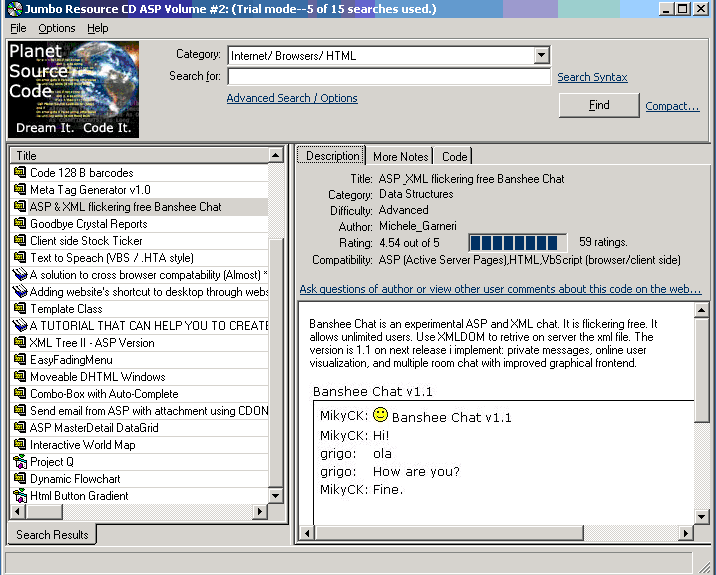Click the project icon beside Html Button Gradient
The height and width of the screenshot is (575, 716).
coord(20,496)
